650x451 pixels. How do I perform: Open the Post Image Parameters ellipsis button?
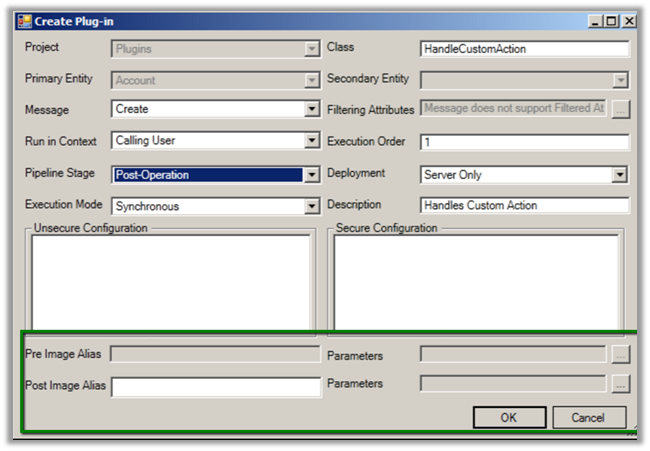[x=621, y=384]
